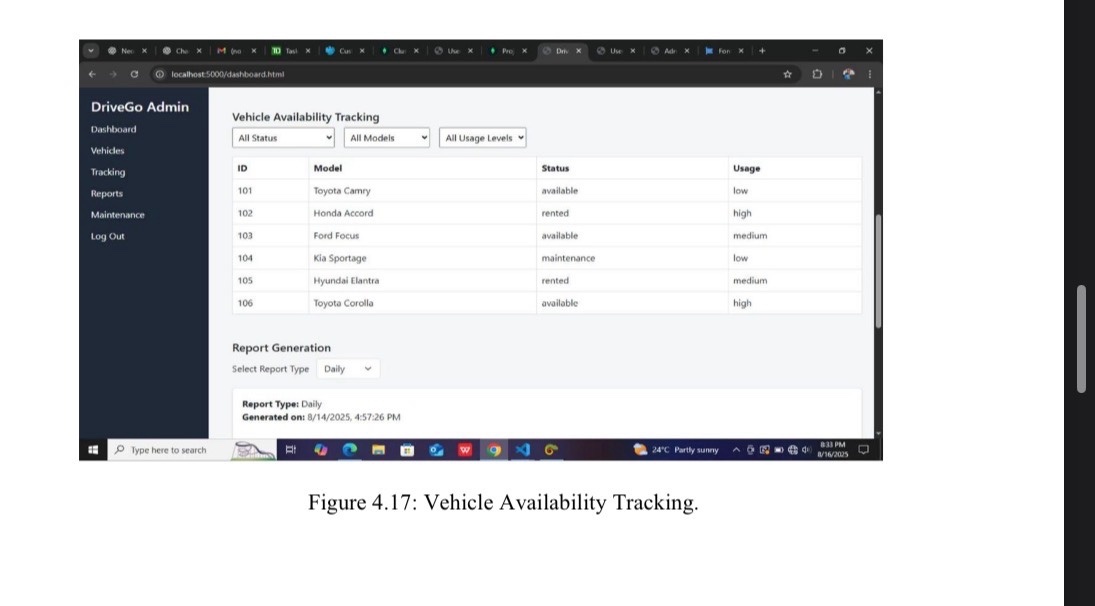Open the Reports sidebar link

[x=107, y=194]
